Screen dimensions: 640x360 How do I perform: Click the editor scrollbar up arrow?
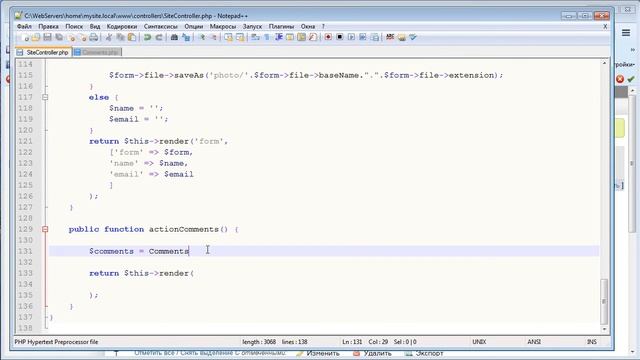point(604,63)
